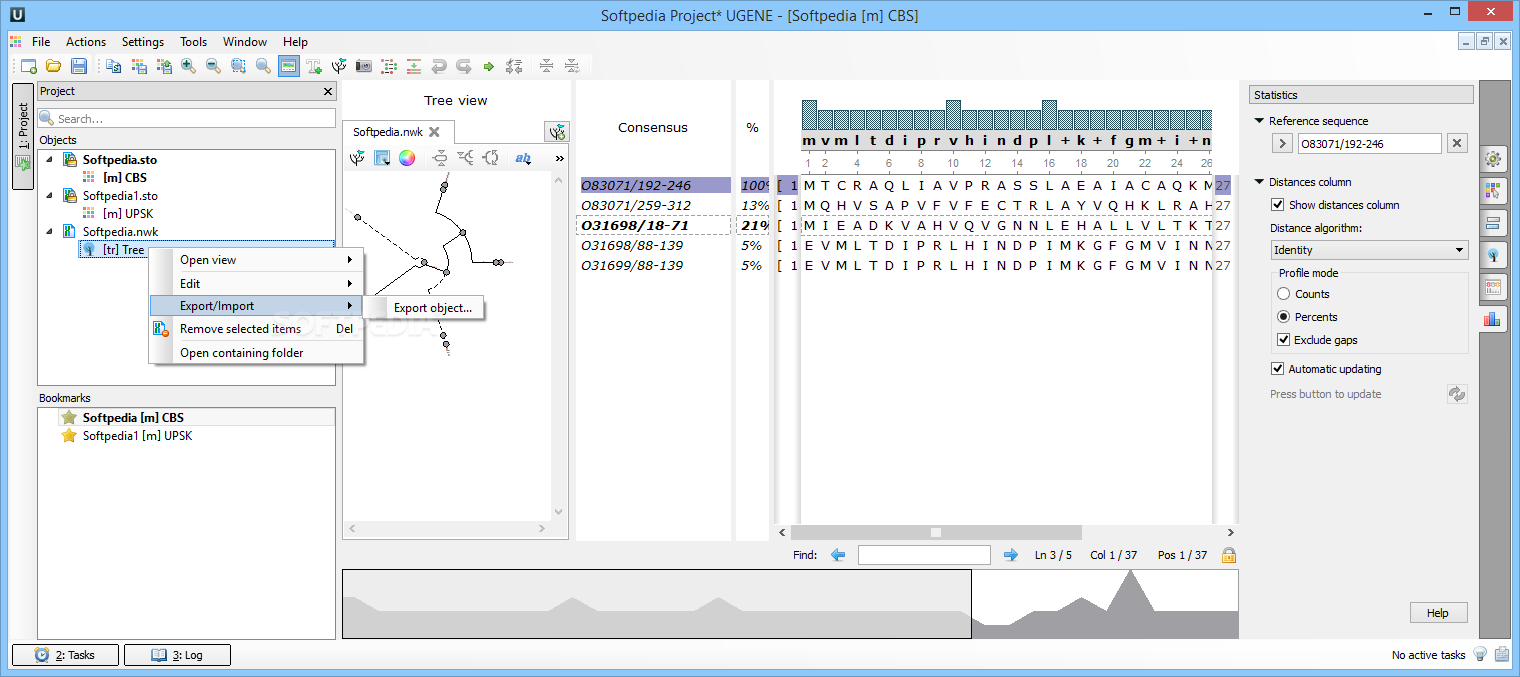Click the alignment horizontal scrollbar thumb
The image size is (1520, 677).
pos(936,533)
